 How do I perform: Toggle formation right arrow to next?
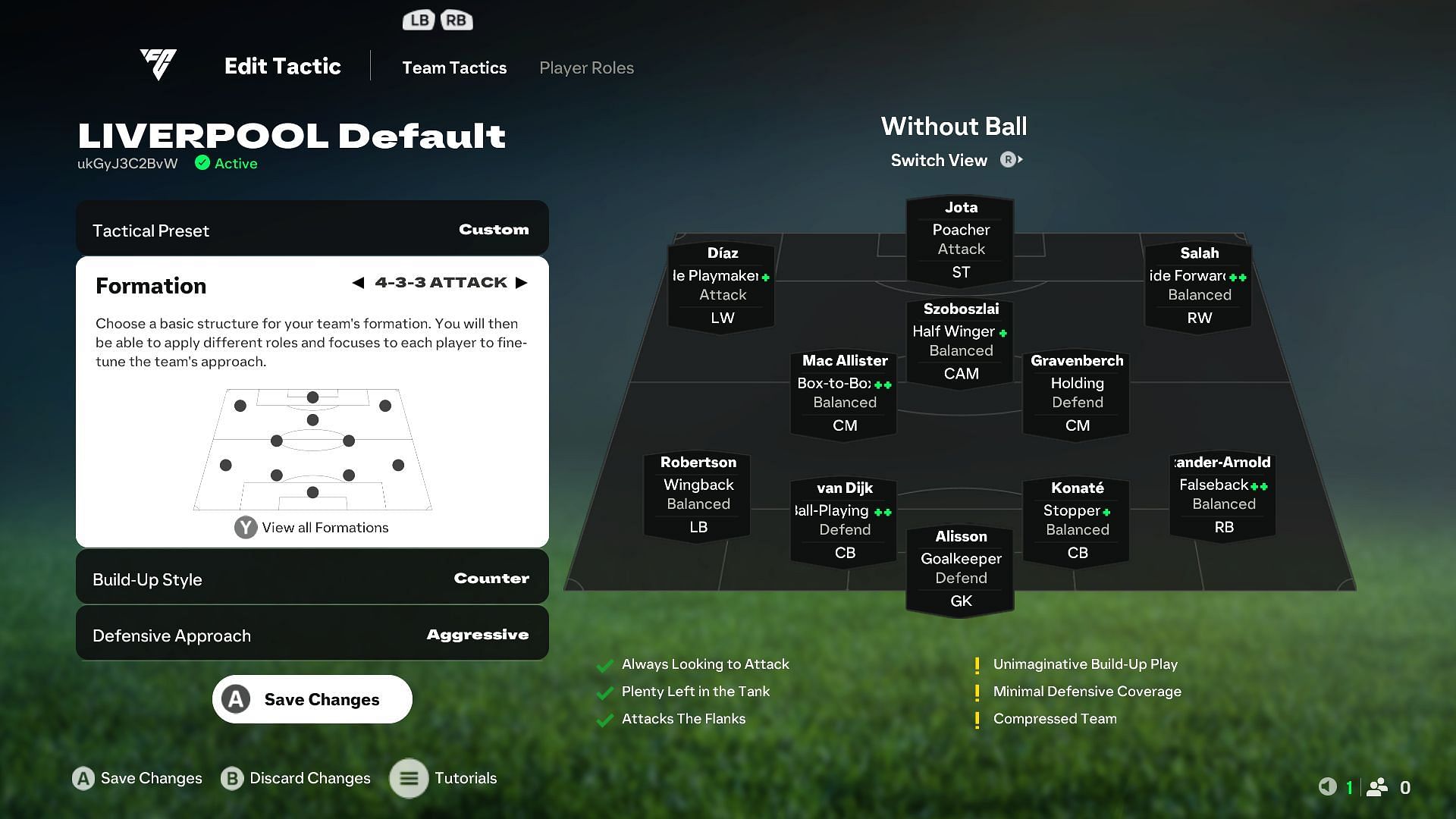pyautogui.click(x=523, y=282)
